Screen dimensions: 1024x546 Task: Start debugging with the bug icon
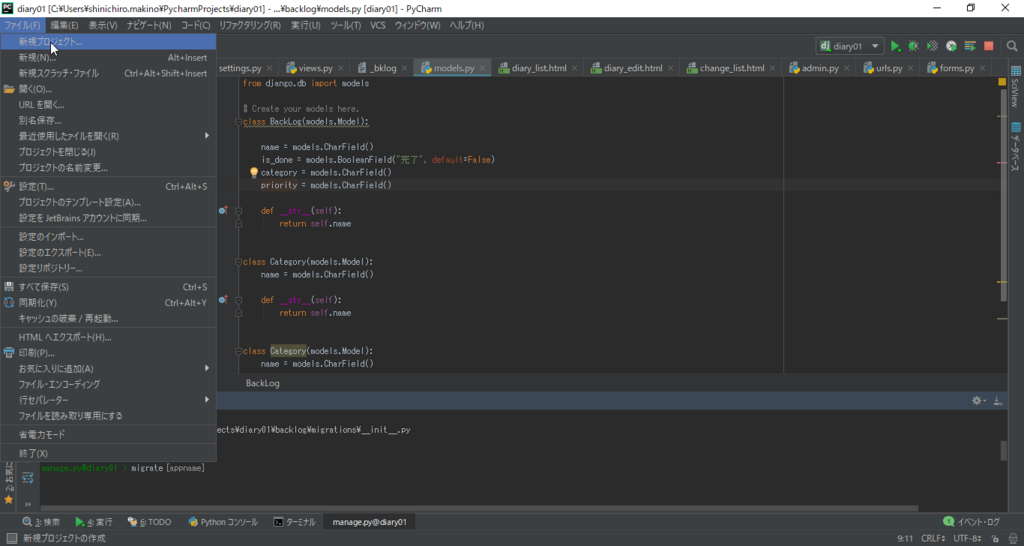coord(914,46)
